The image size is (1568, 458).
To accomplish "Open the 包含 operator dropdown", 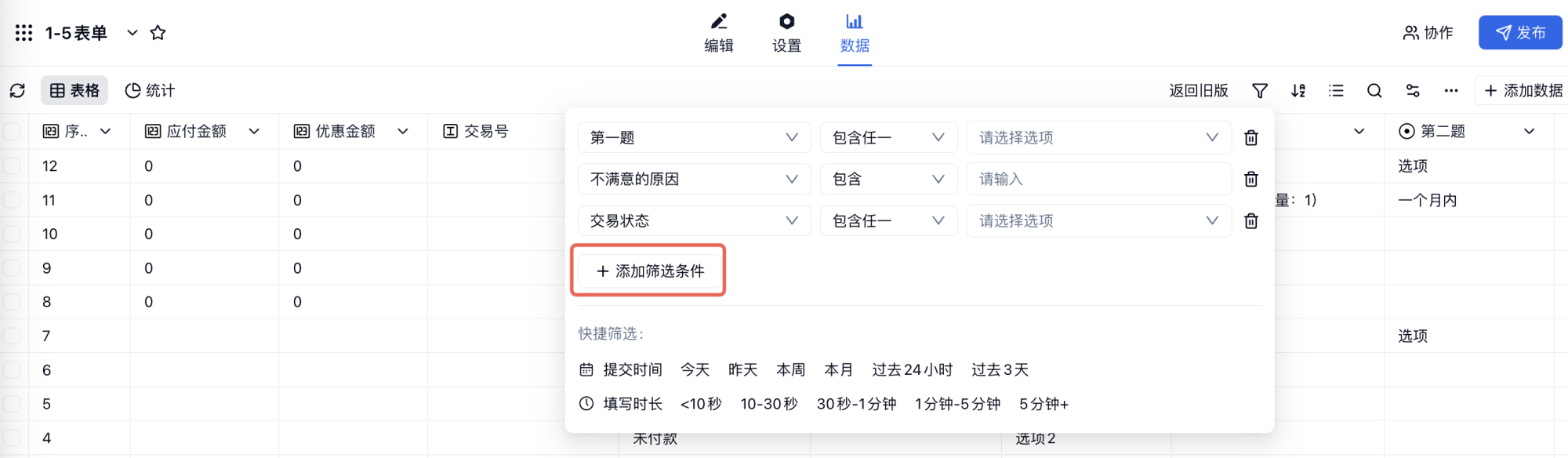I will [889, 179].
